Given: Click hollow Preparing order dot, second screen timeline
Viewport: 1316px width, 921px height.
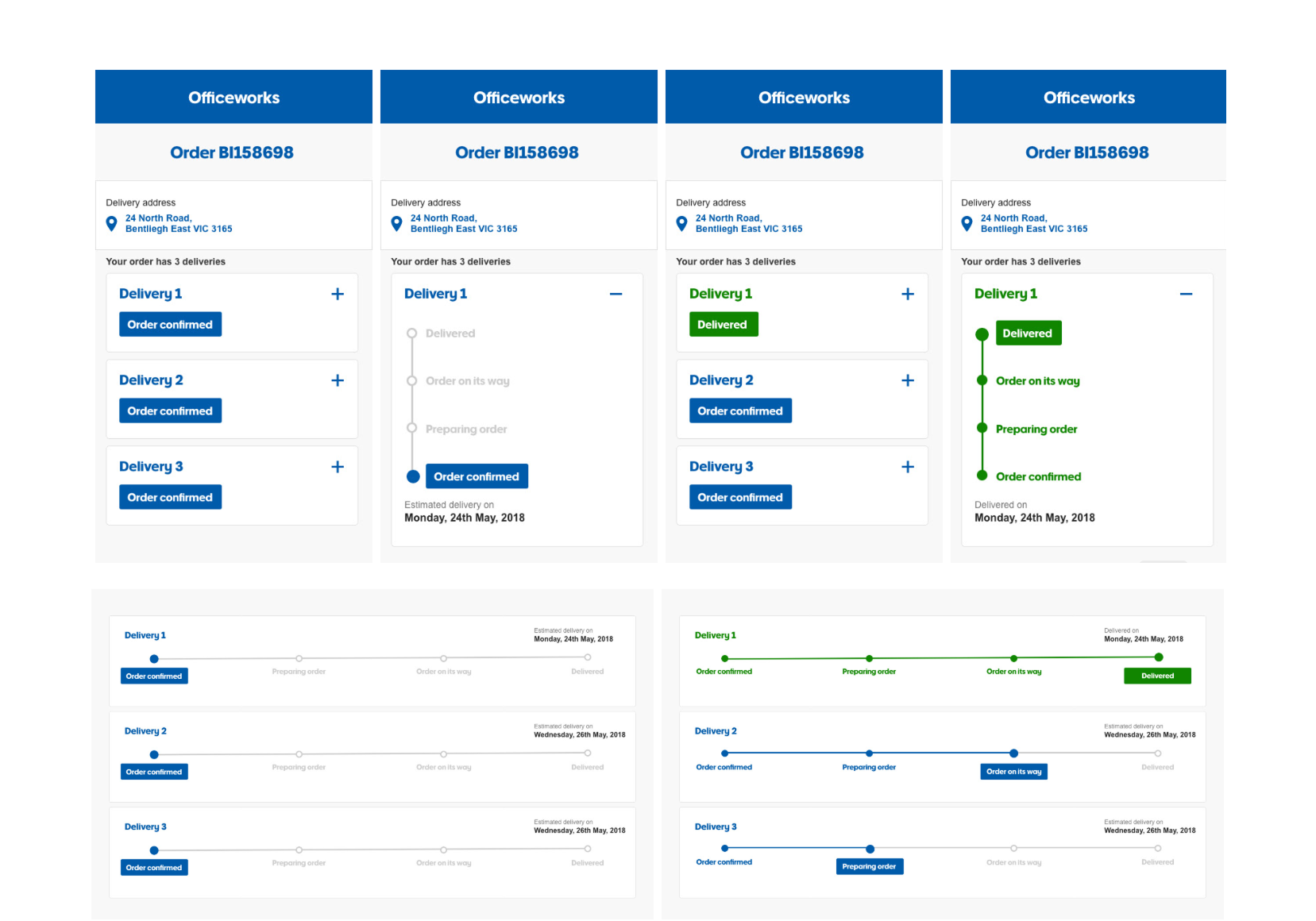Looking at the screenshot, I should coord(412,428).
